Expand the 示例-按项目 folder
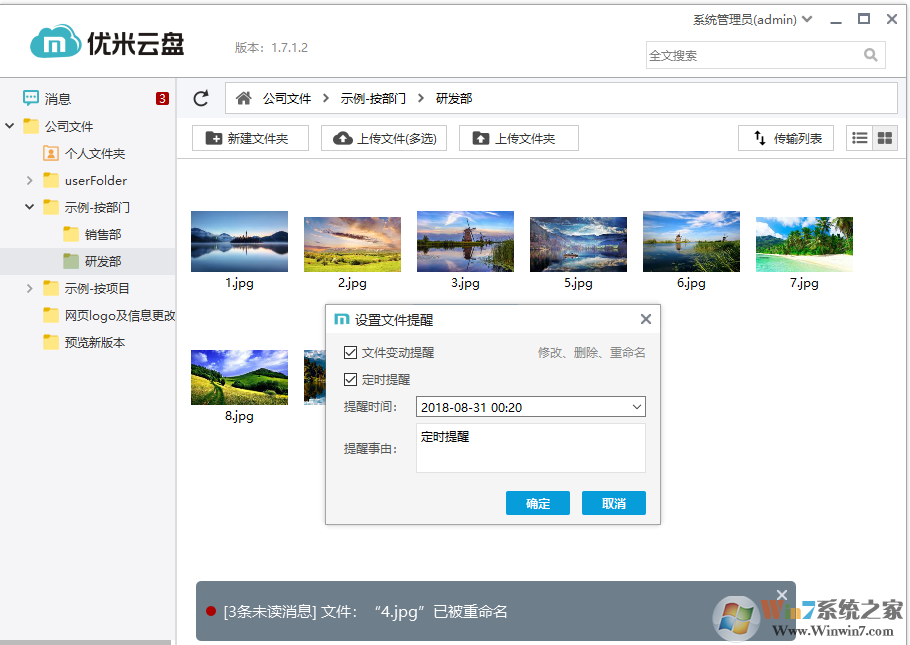 30,288
